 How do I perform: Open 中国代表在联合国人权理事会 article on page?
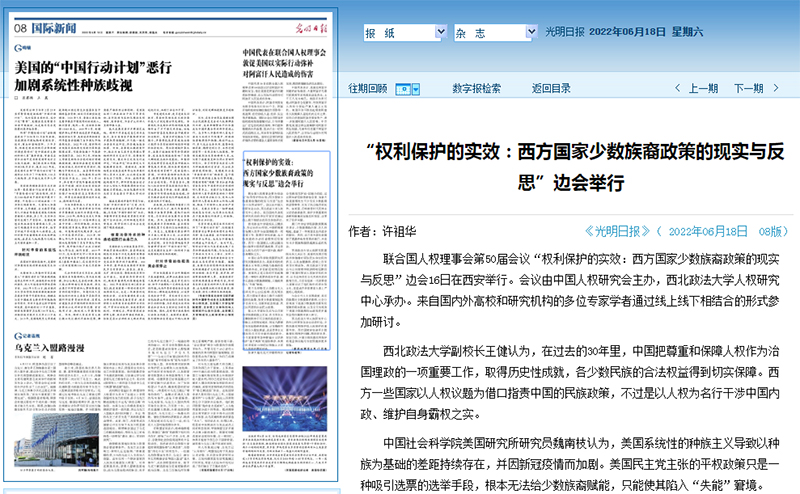[x=286, y=62]
